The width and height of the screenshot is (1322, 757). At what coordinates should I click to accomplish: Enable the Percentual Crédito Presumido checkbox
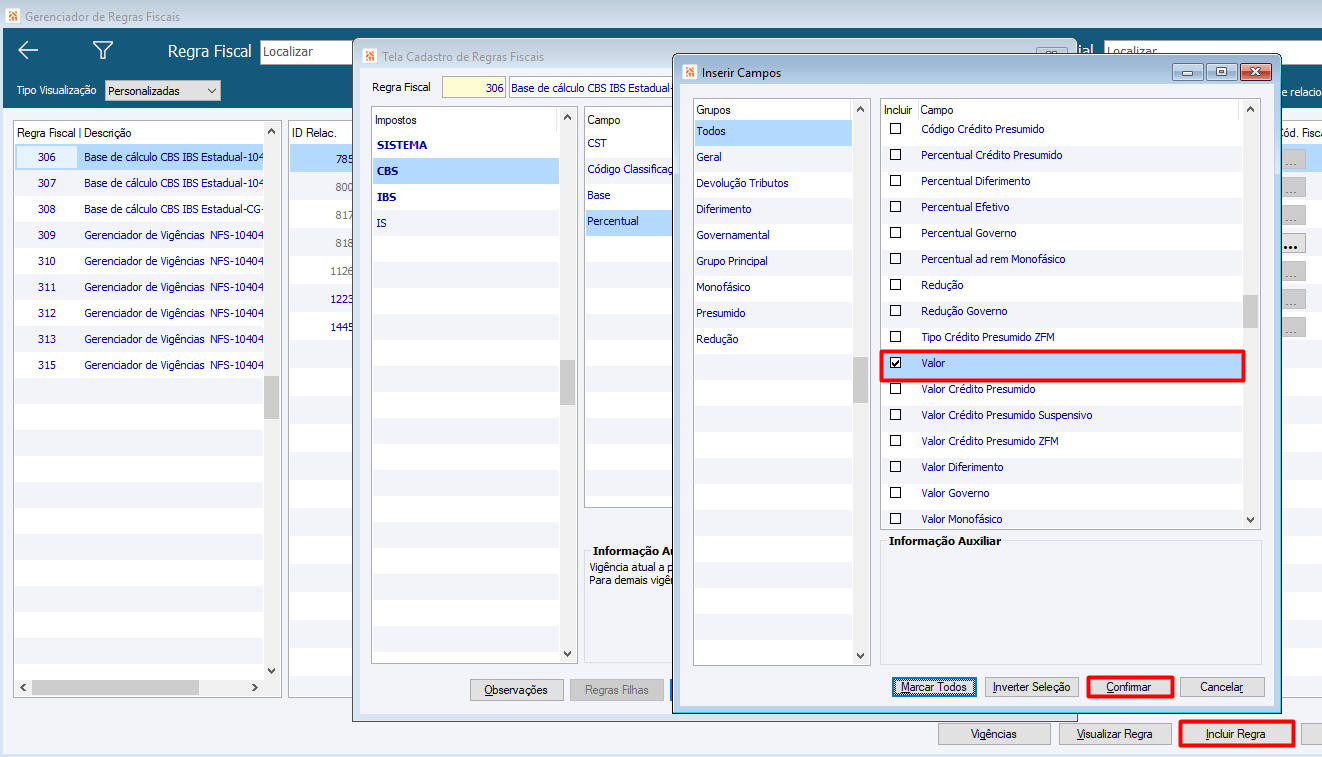coord(896,155)
